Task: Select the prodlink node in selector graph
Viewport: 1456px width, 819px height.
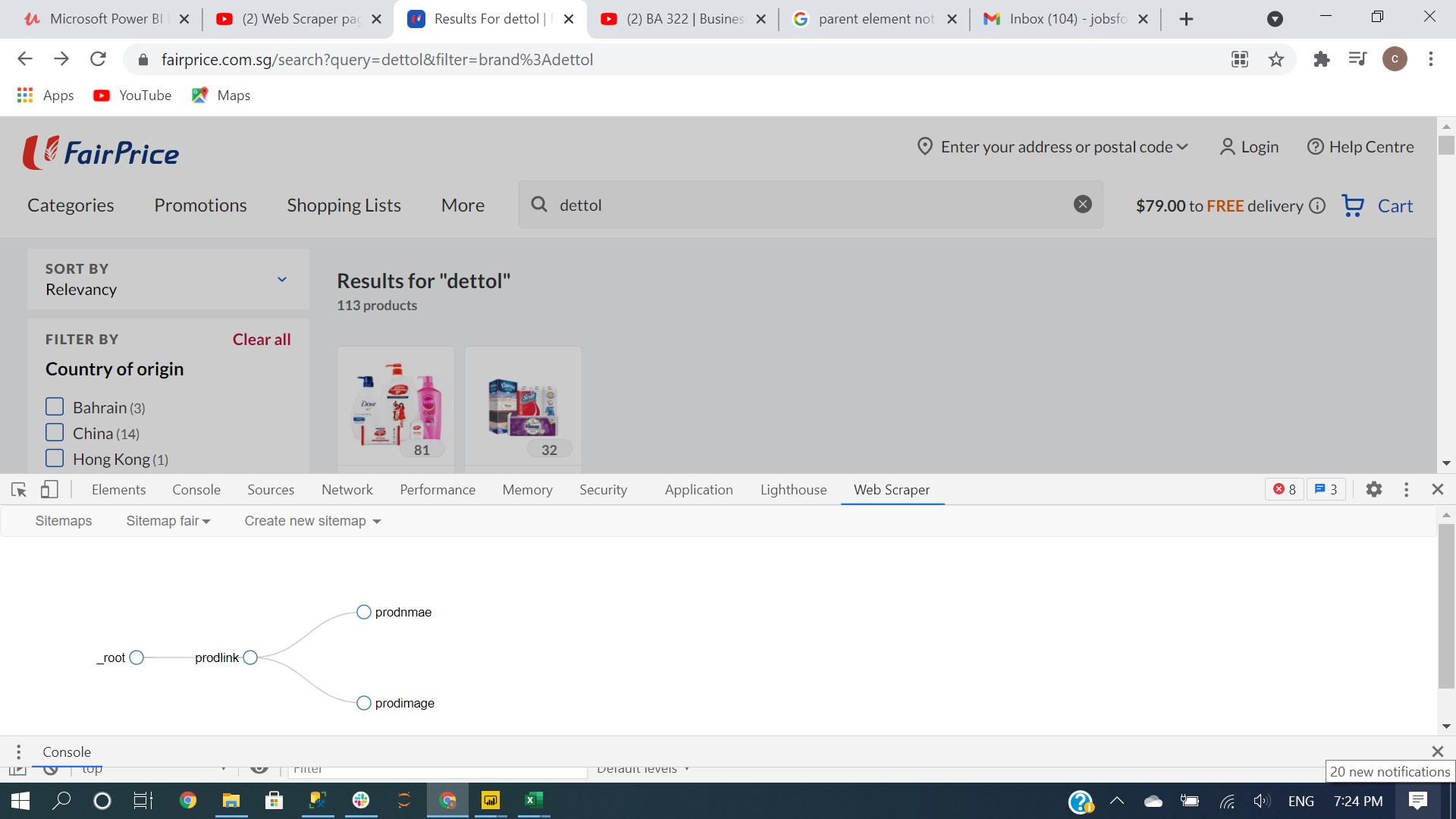Action: coord(250,657)
